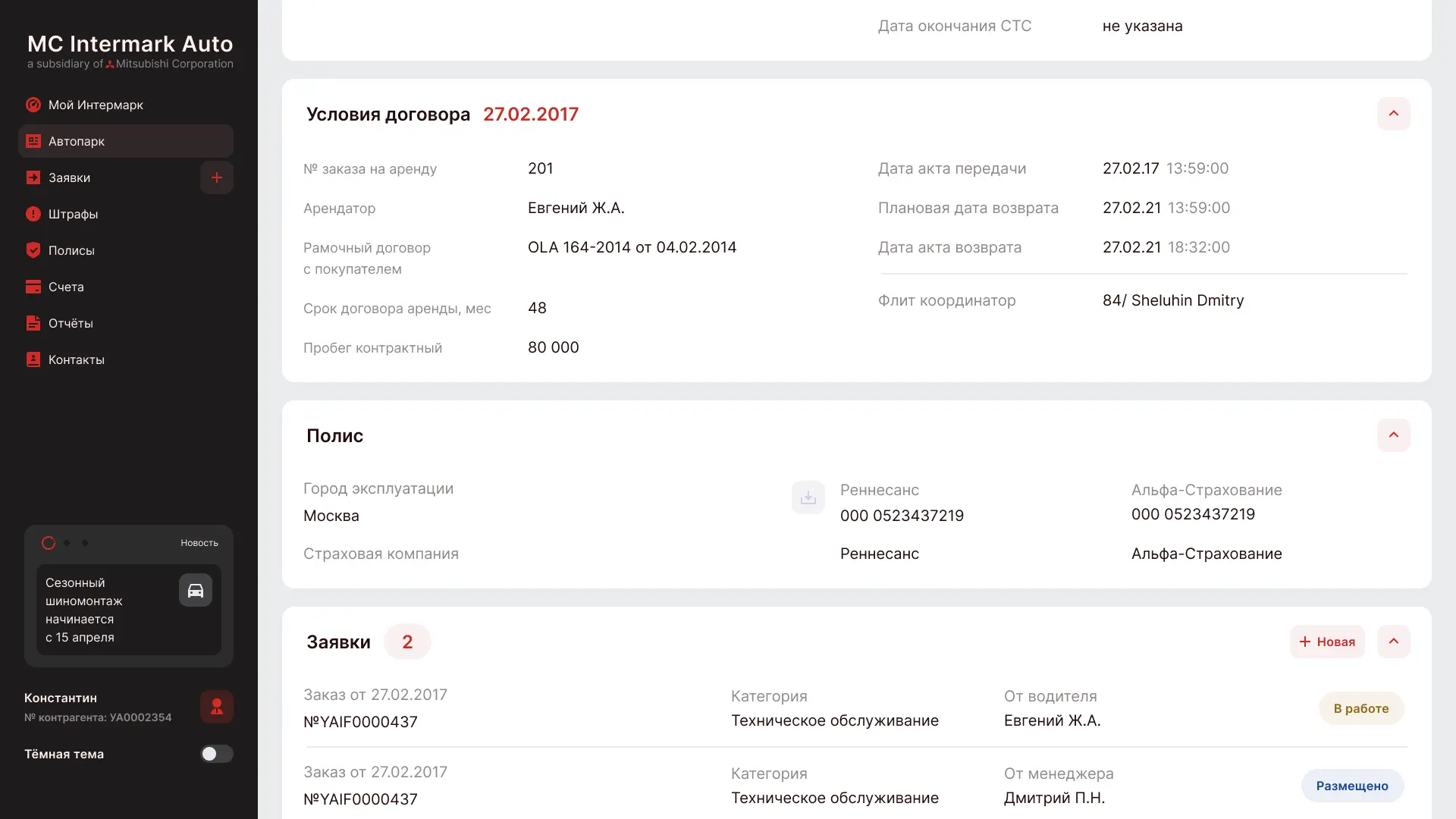
Task: Click Альфа-Страхование policy number
Action: 1193,514
